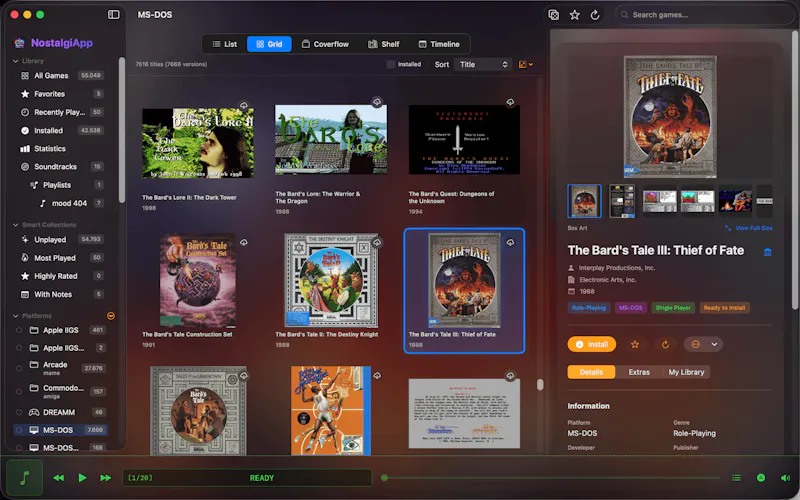Select the Commodore amiga platform radio
Screen dimensions: 800x500
[x=19, y=392]
